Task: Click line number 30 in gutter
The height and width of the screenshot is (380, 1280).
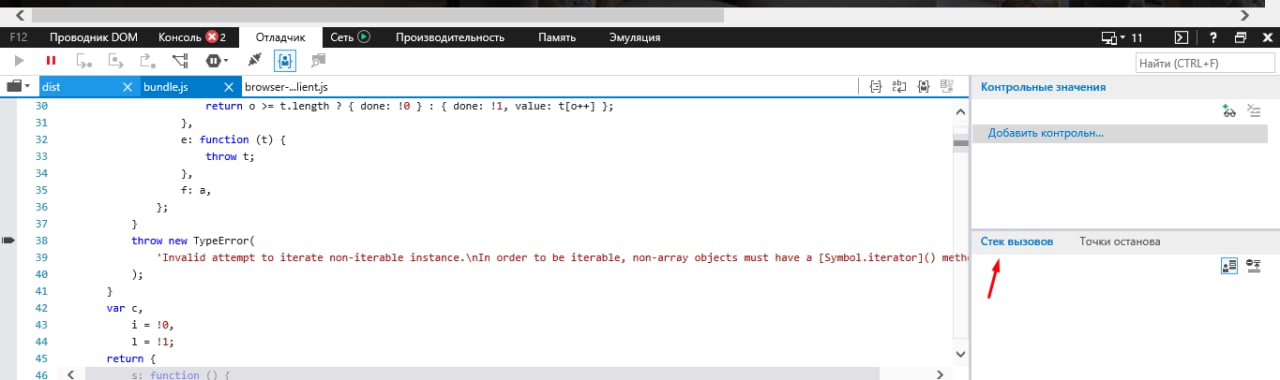Action: (x=41, y=105)
